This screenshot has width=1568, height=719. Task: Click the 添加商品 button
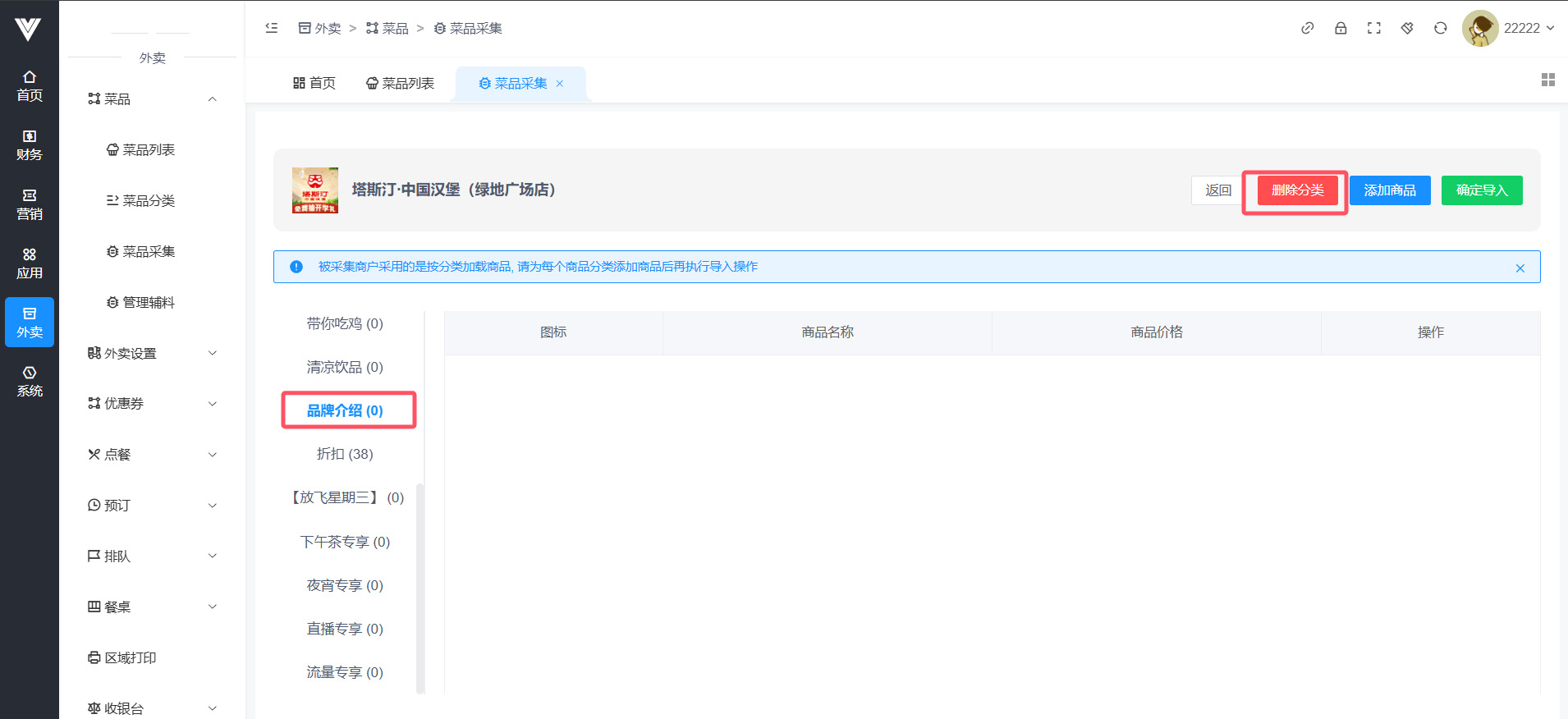point(1389,190)
